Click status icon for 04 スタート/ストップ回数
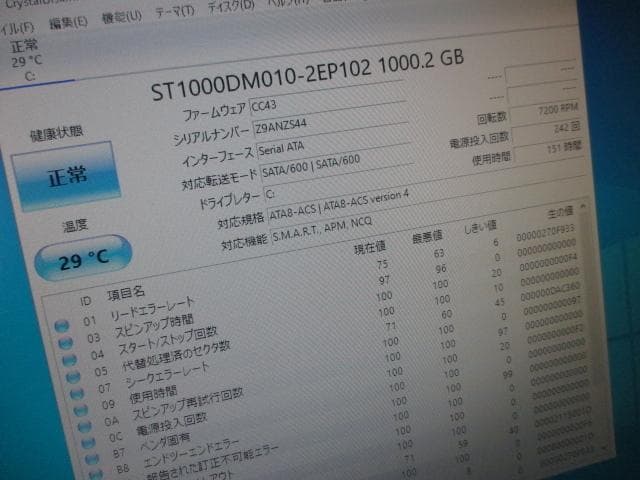Screen dimensions: 640x480 [x=69, y=360]
